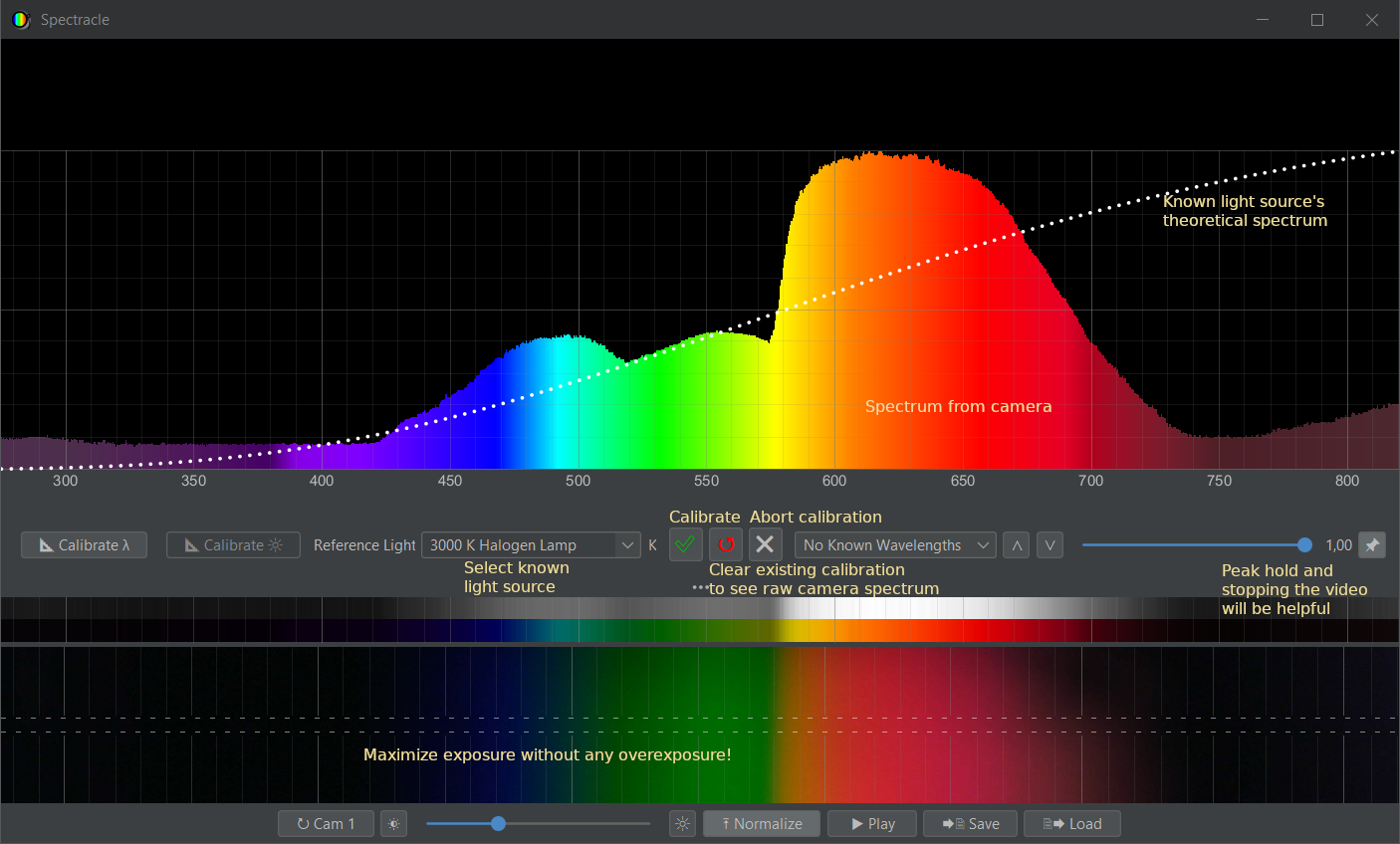Screen dimensions: 1400x844
Task: Click the raw camera image strip
Action: 700,725
